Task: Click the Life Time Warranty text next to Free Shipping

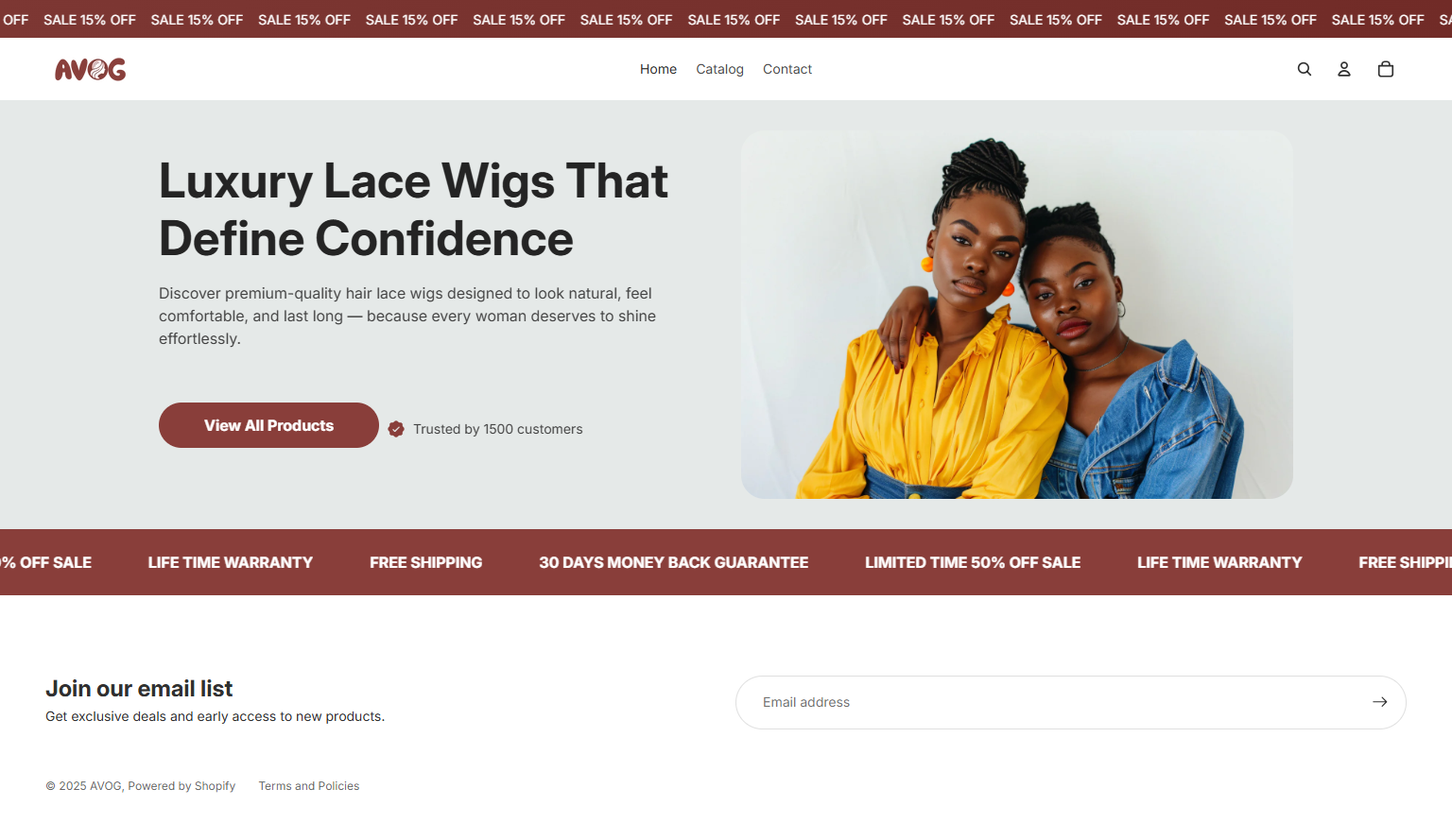Action: coord(230,562)
